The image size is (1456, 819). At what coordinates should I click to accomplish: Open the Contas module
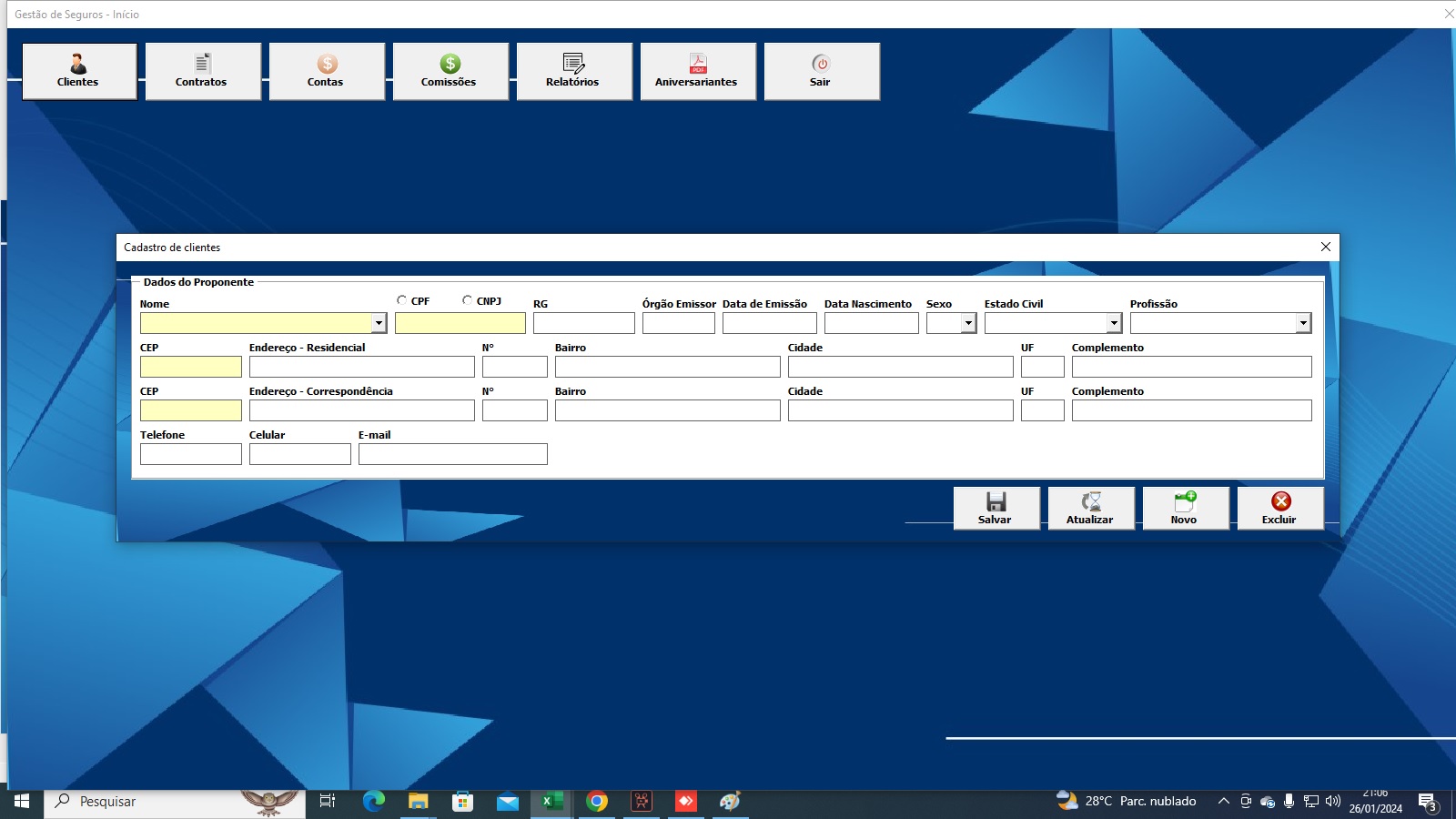pyautogui.click(x=327, y=71)
